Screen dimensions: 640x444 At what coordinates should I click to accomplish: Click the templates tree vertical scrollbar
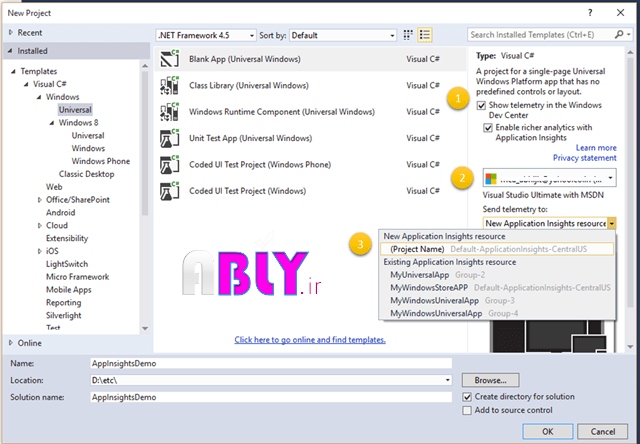click(145, 143)
